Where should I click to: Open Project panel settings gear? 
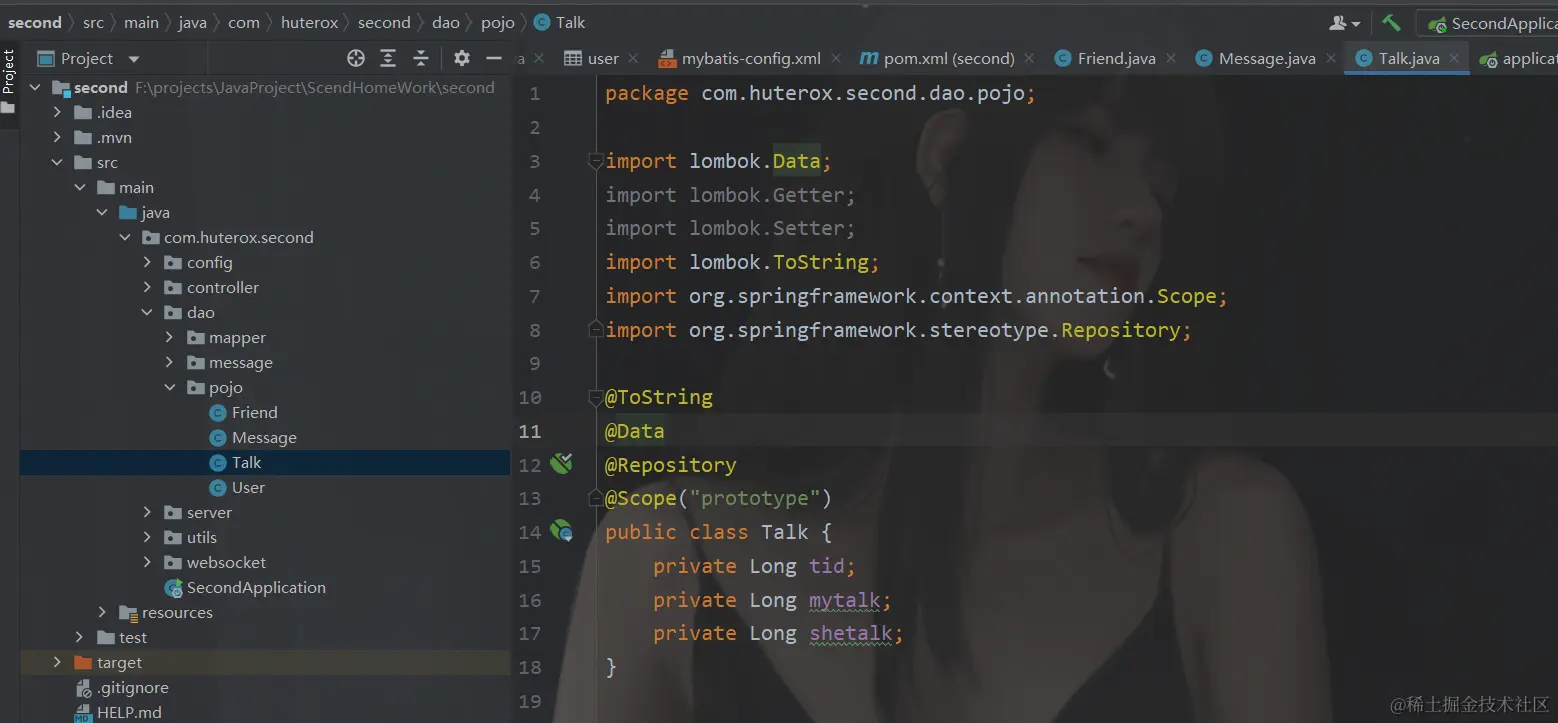(461, 58)
